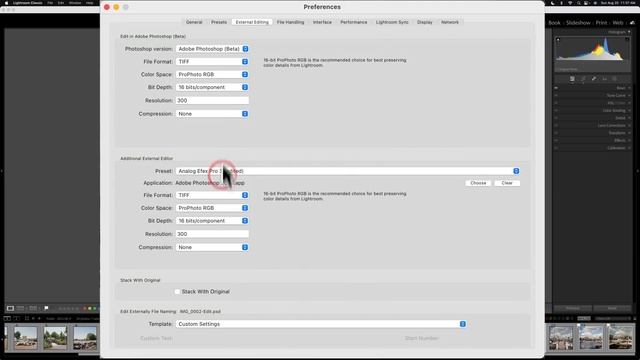This screenshot has width=640, height=360.
Task: Toggle the Transform panel switch
Action: point(556,133)
